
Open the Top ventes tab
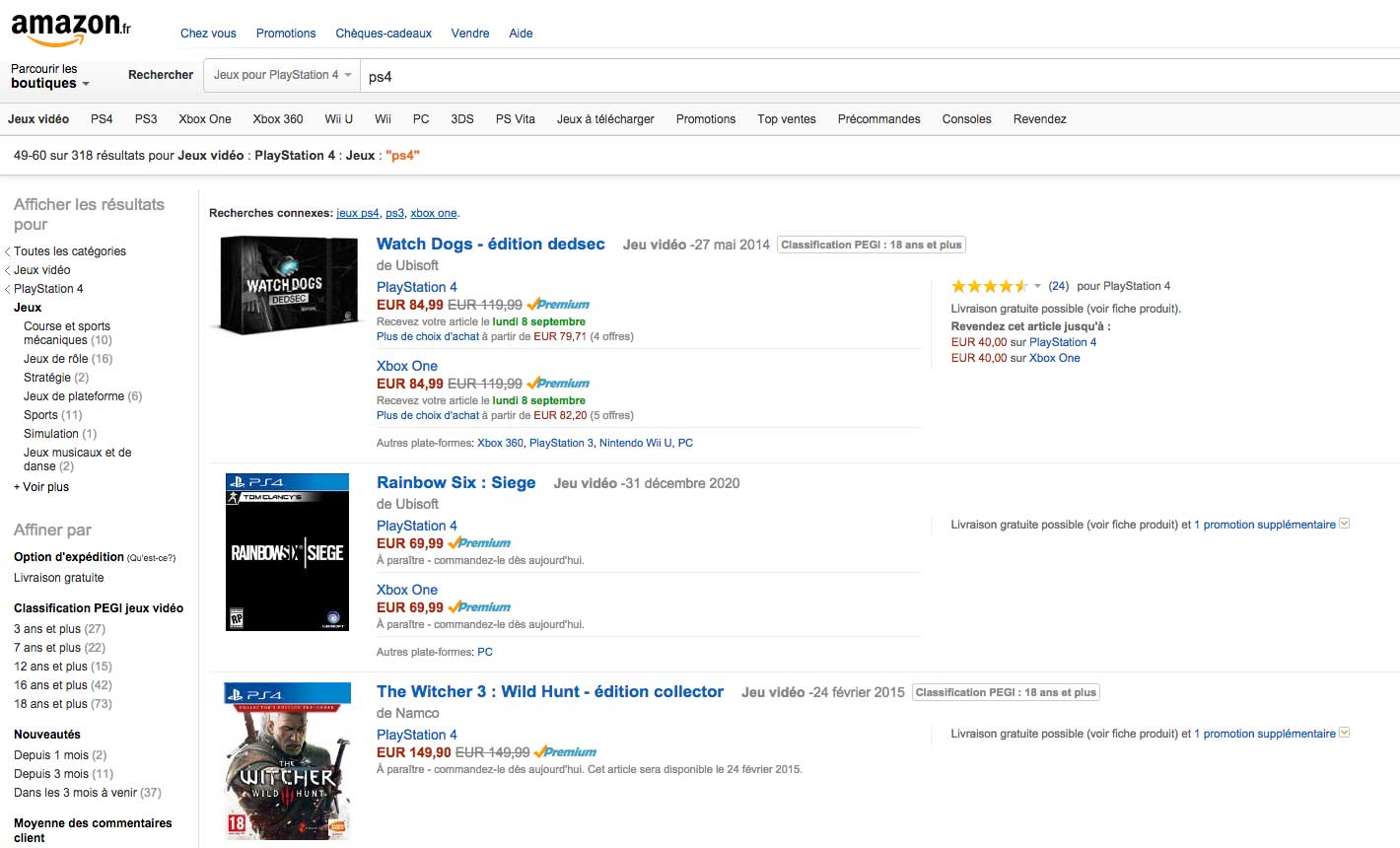click(786, 119)
